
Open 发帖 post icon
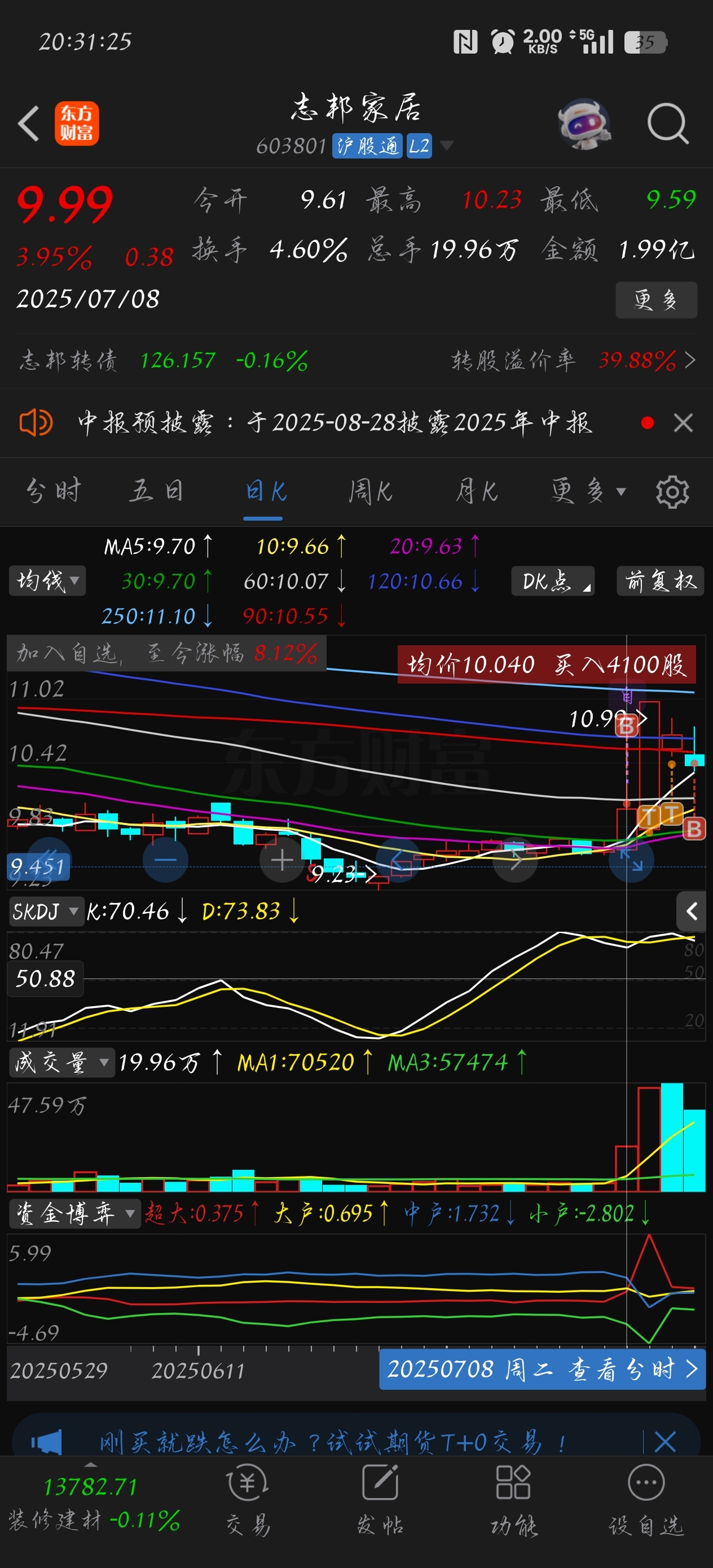point(380,1499)
